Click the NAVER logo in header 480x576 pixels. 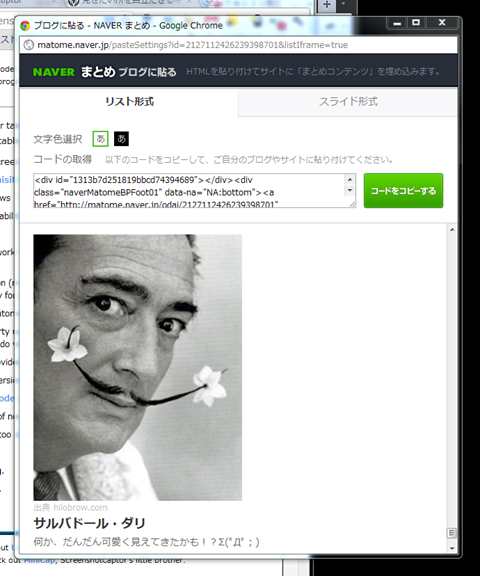point(54,72)
